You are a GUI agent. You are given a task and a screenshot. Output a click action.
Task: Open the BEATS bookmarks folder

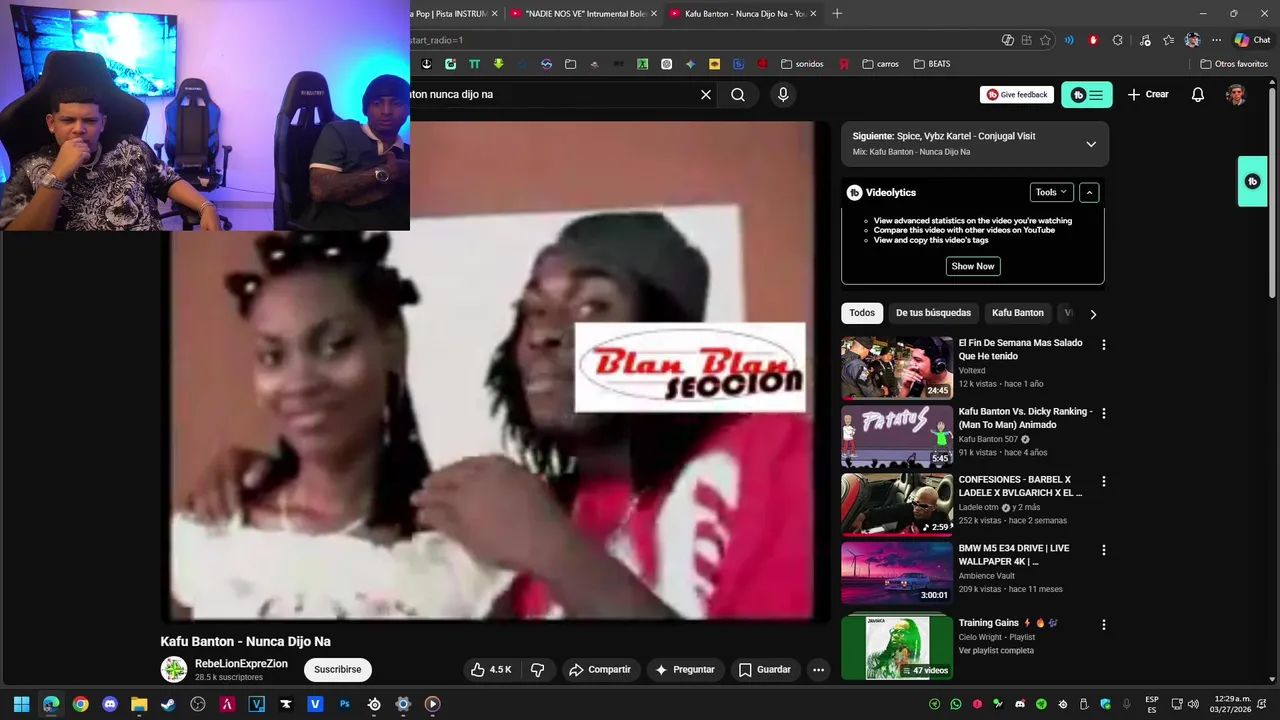pos(932,64)
